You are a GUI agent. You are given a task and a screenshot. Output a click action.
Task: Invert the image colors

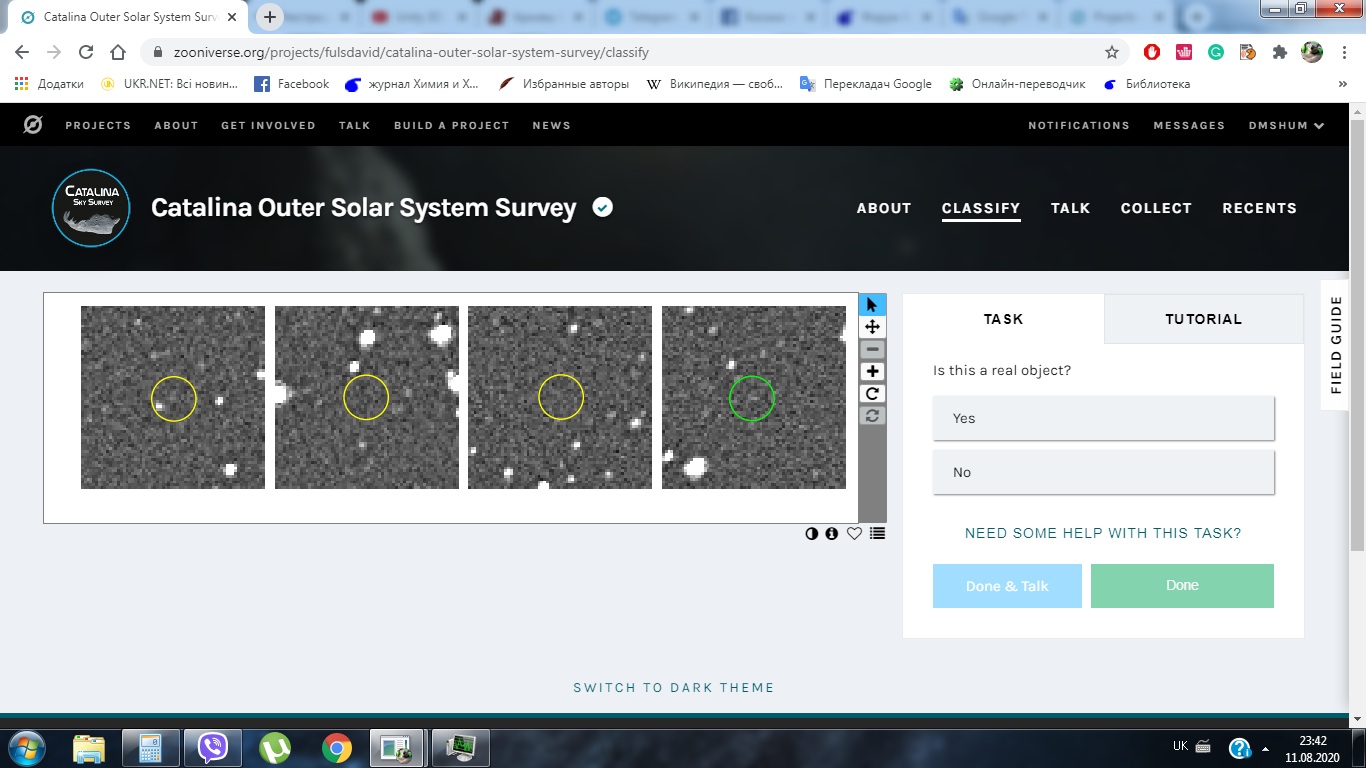click(812, 534)
